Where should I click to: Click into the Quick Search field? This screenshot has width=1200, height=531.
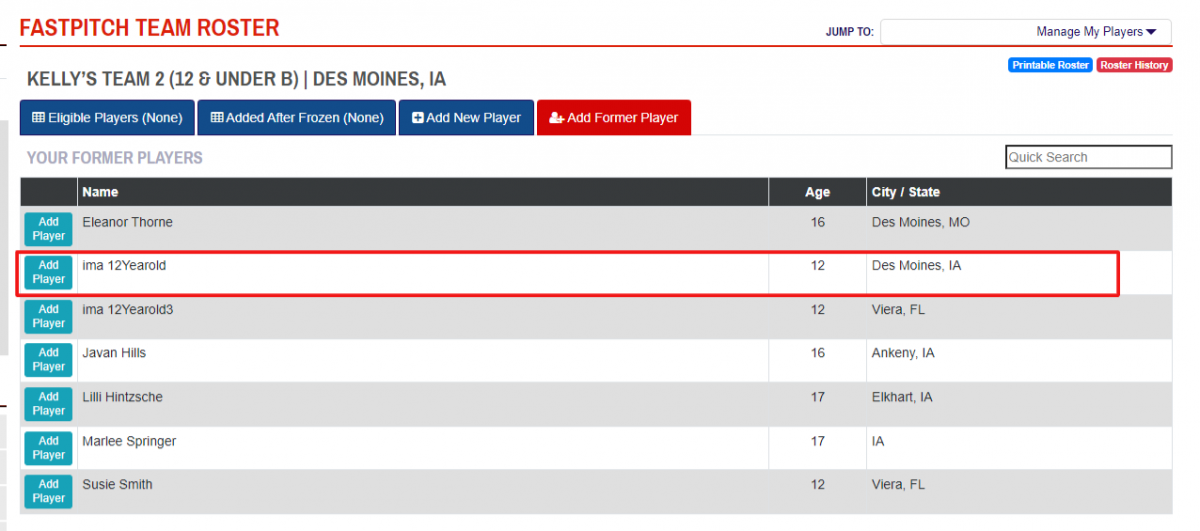[1088, 157]
